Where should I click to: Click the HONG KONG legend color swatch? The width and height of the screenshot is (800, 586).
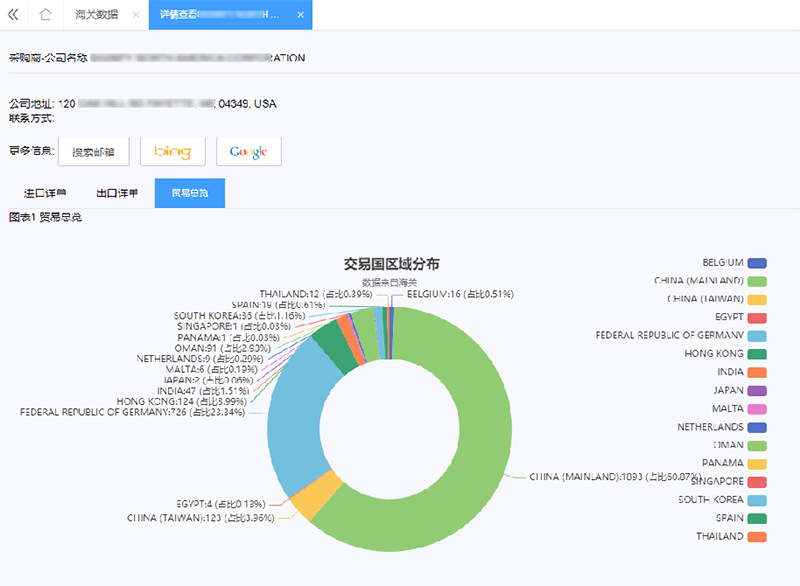pos(756,354)
